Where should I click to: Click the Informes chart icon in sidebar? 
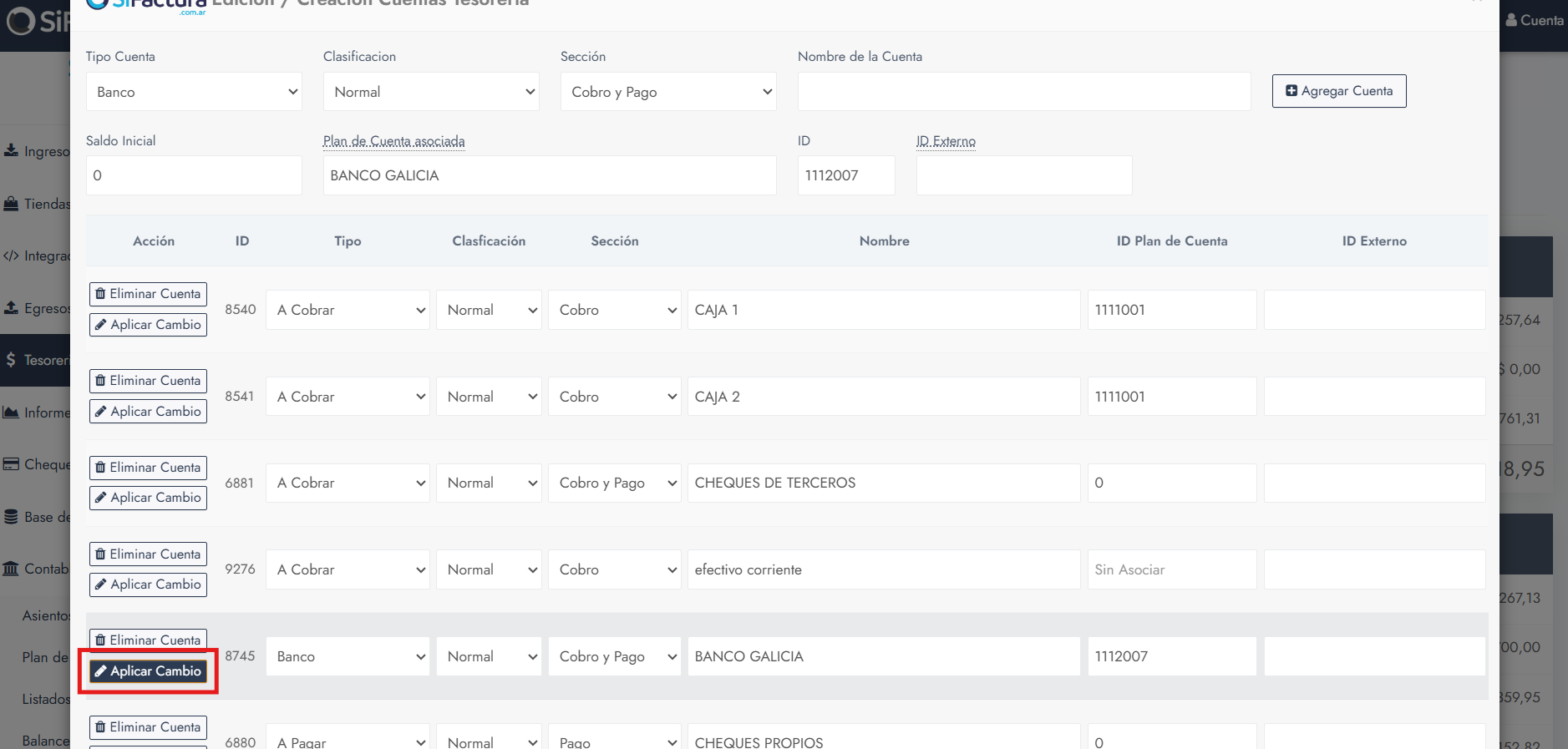pos(11,412)
